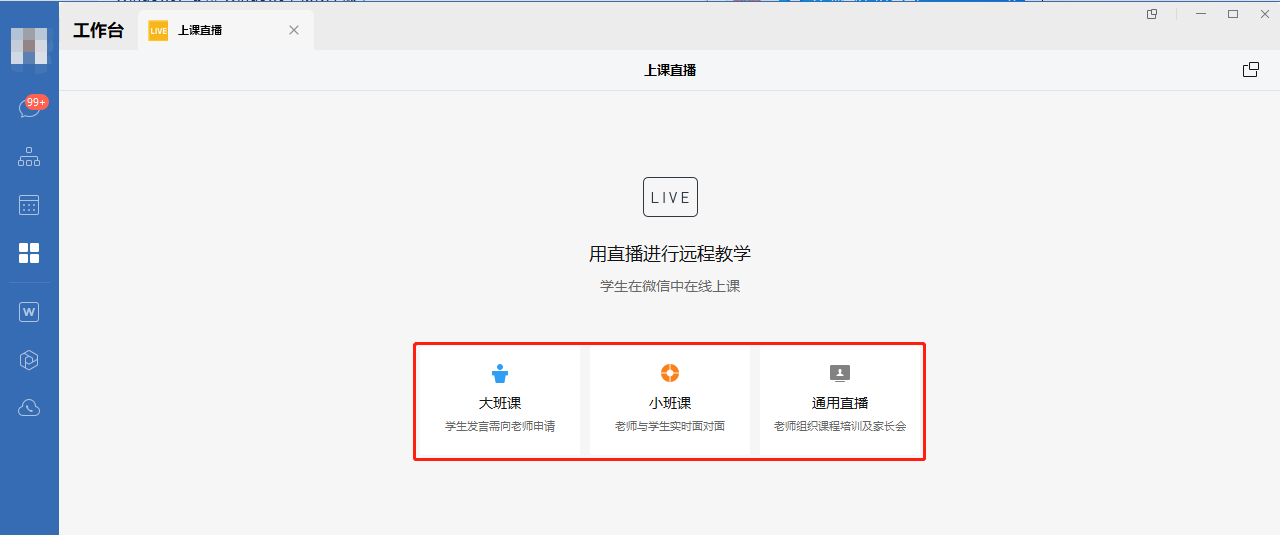
Task: Choose the 通用直播 card
Action: [x=840, y=401]
